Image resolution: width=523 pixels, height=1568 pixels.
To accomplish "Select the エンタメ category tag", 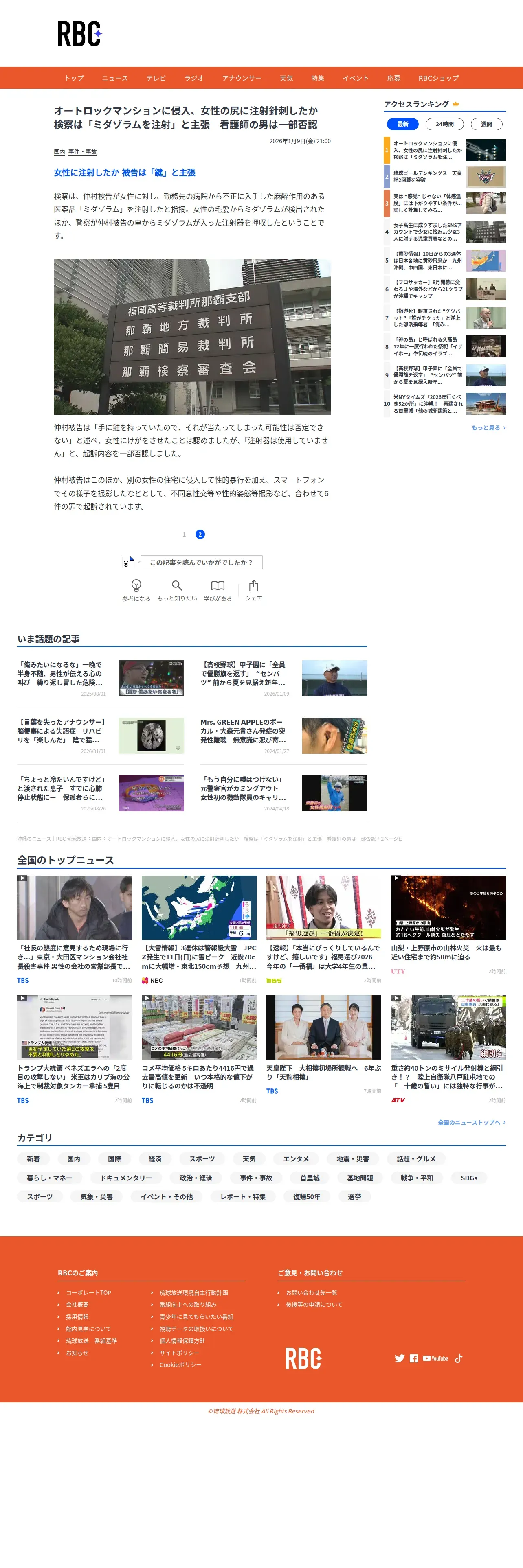I will pyautogui.click(x=296, y=1159).
